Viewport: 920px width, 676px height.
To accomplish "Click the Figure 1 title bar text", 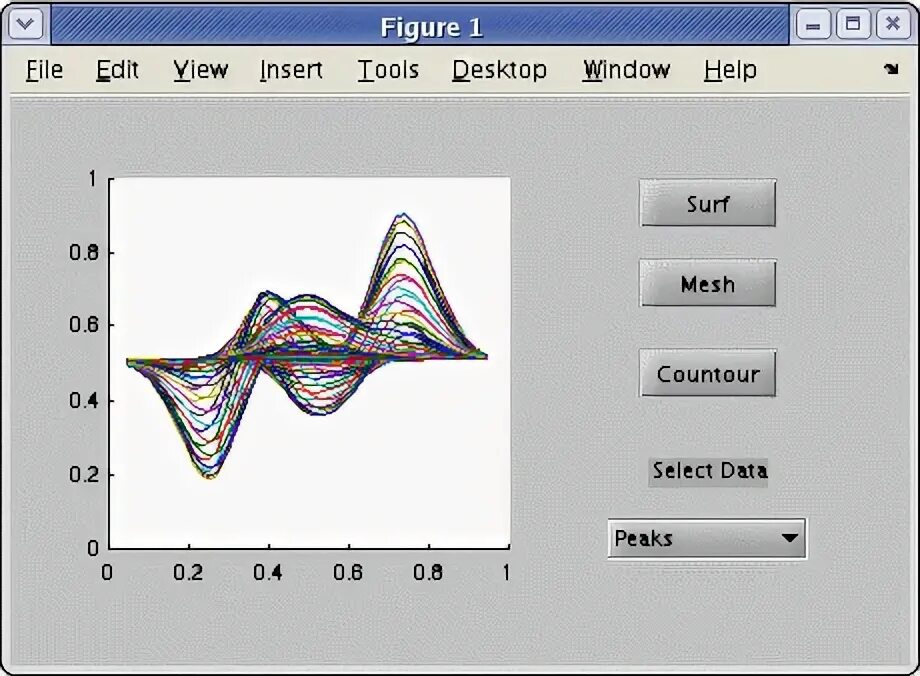I will tap(431, 27).
